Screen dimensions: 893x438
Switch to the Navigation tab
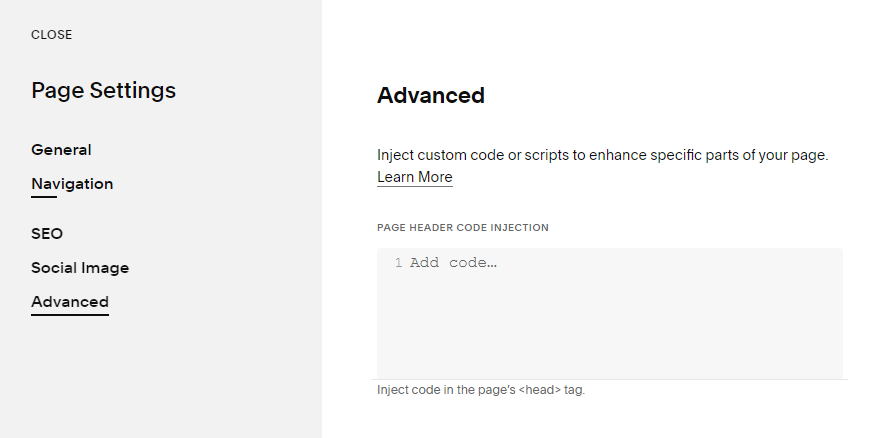72,184
